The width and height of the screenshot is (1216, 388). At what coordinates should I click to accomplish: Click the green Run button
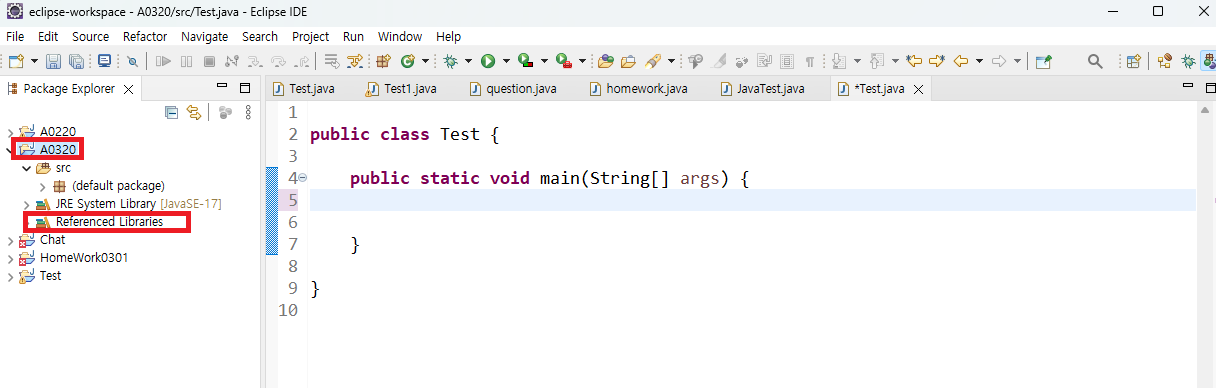coord(488,61)
